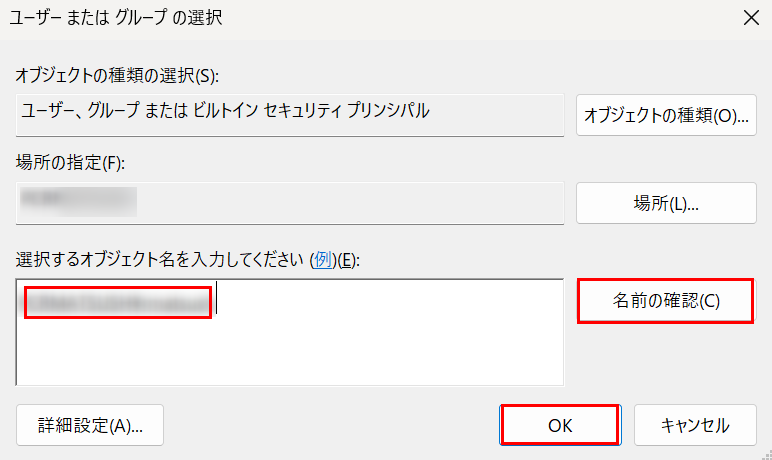Image resolution: width=772 pixels, height=460 pixels.
Task: Click the blurred object name entered in the text box
Action: (118, 302)
